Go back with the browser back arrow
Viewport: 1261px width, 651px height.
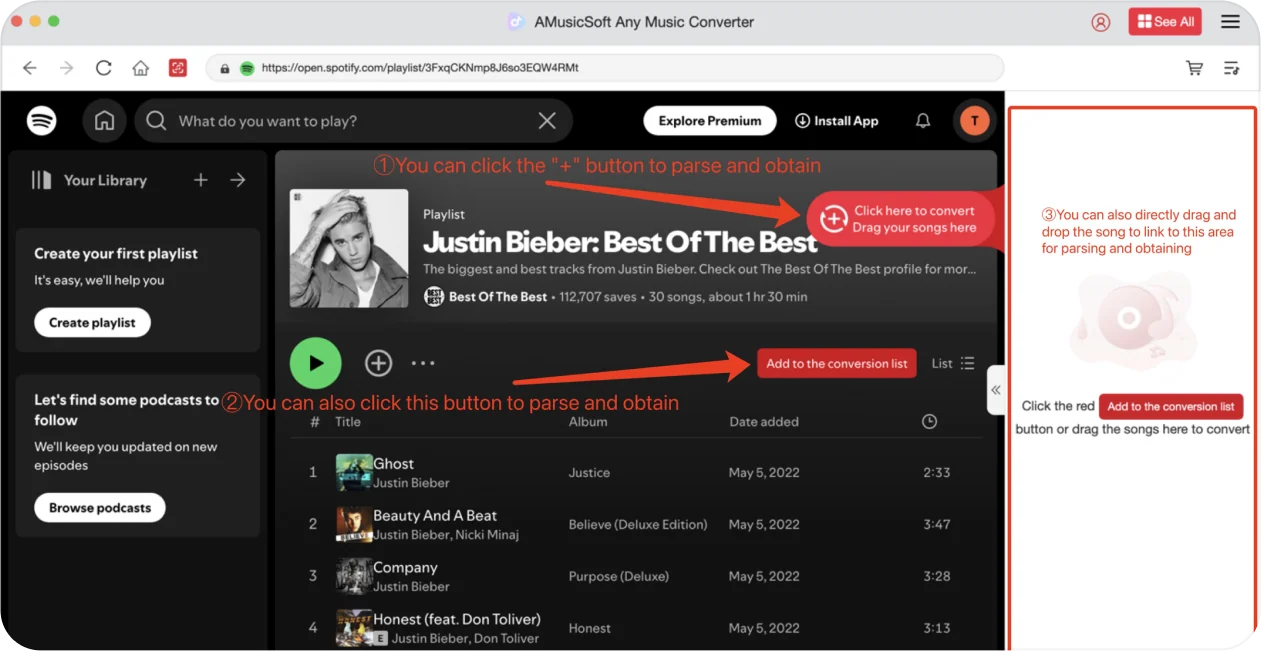pyautogui.click(x=29, y=68)
